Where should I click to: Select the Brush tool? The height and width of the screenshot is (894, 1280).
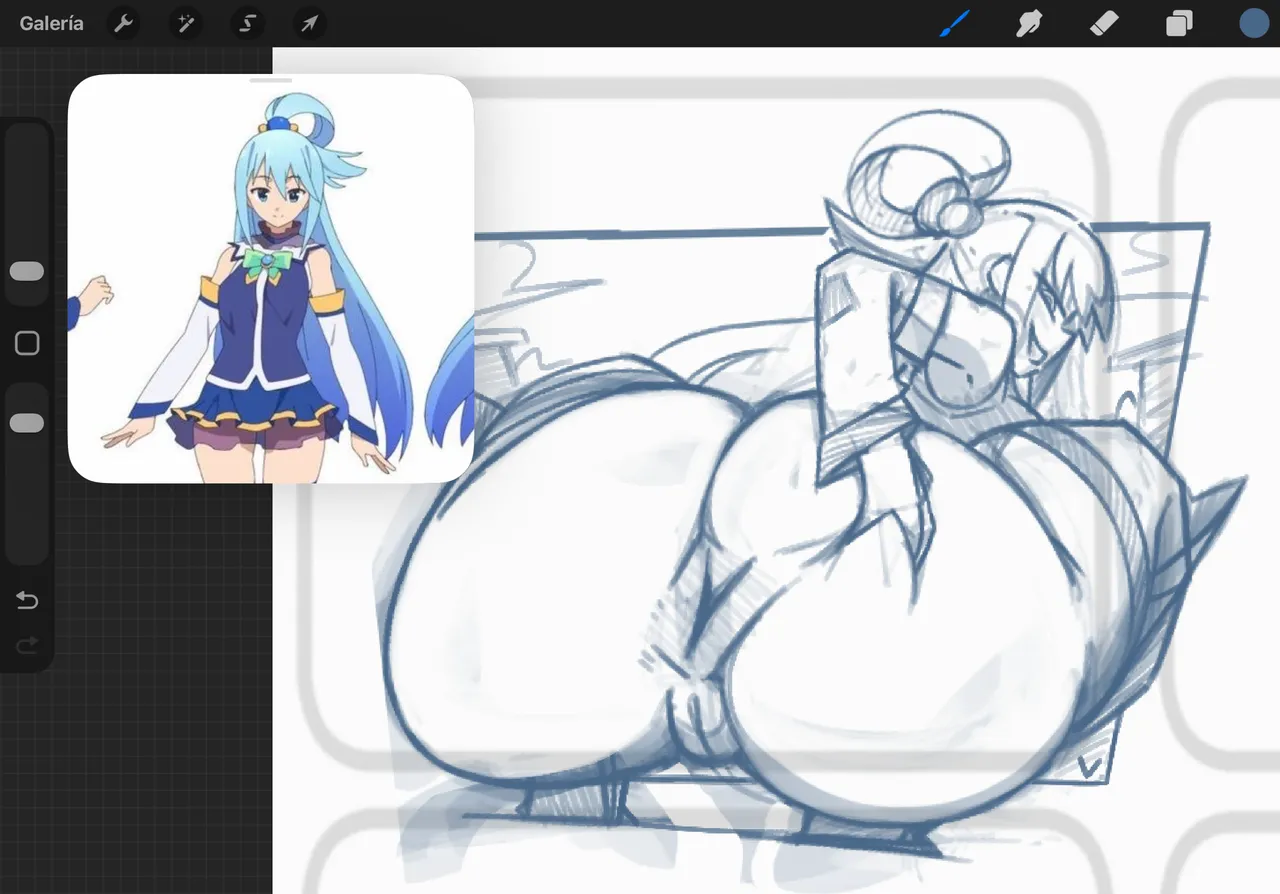click(x=955, y=23)
